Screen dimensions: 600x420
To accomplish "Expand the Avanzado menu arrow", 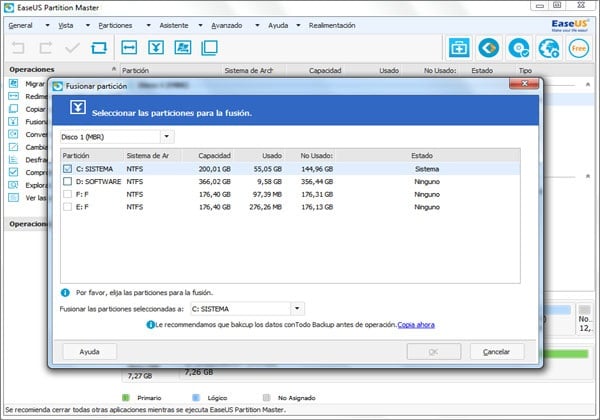I will tap(257, 25).
